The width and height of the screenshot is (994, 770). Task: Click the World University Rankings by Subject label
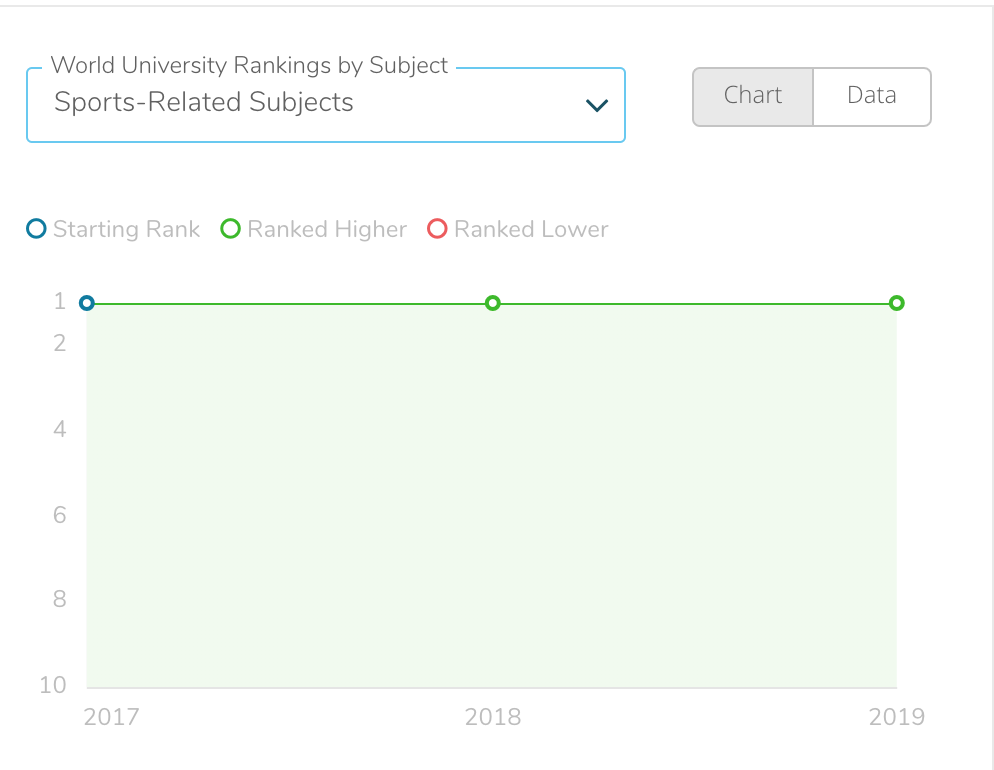249,65
